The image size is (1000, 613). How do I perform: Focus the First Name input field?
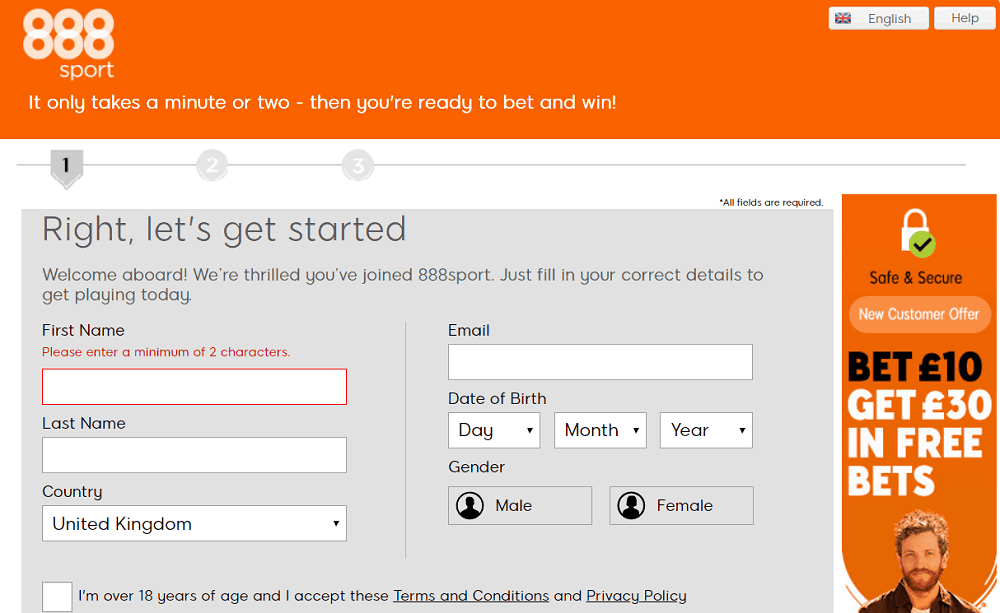click(195, 387)
